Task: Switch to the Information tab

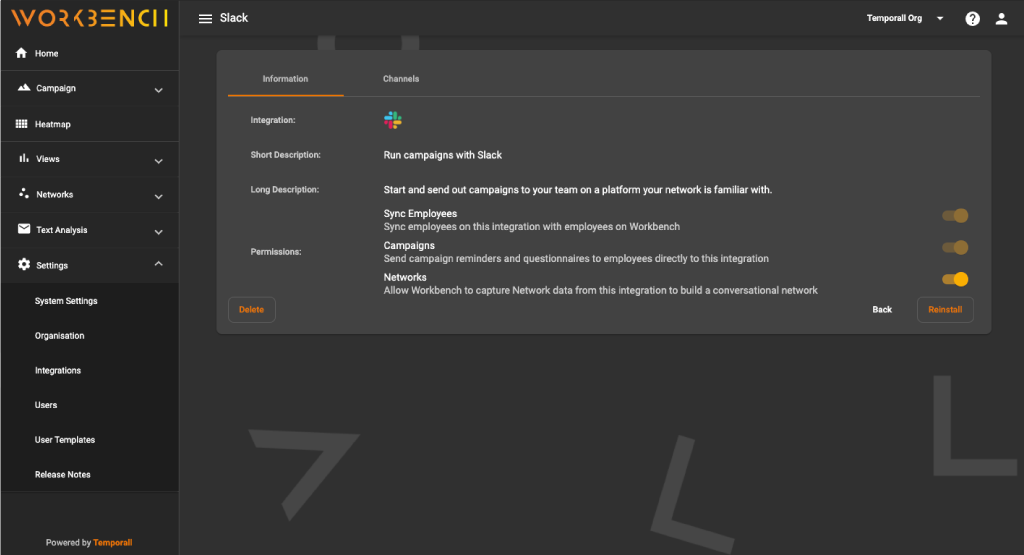Action: click(x=285, y=79)
